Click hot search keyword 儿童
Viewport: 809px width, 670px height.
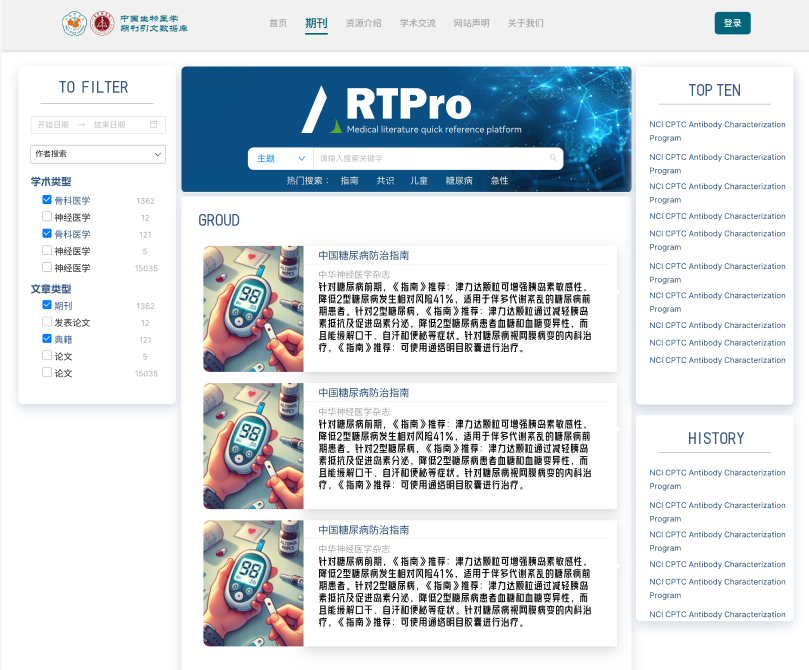[x=418, y=181]
